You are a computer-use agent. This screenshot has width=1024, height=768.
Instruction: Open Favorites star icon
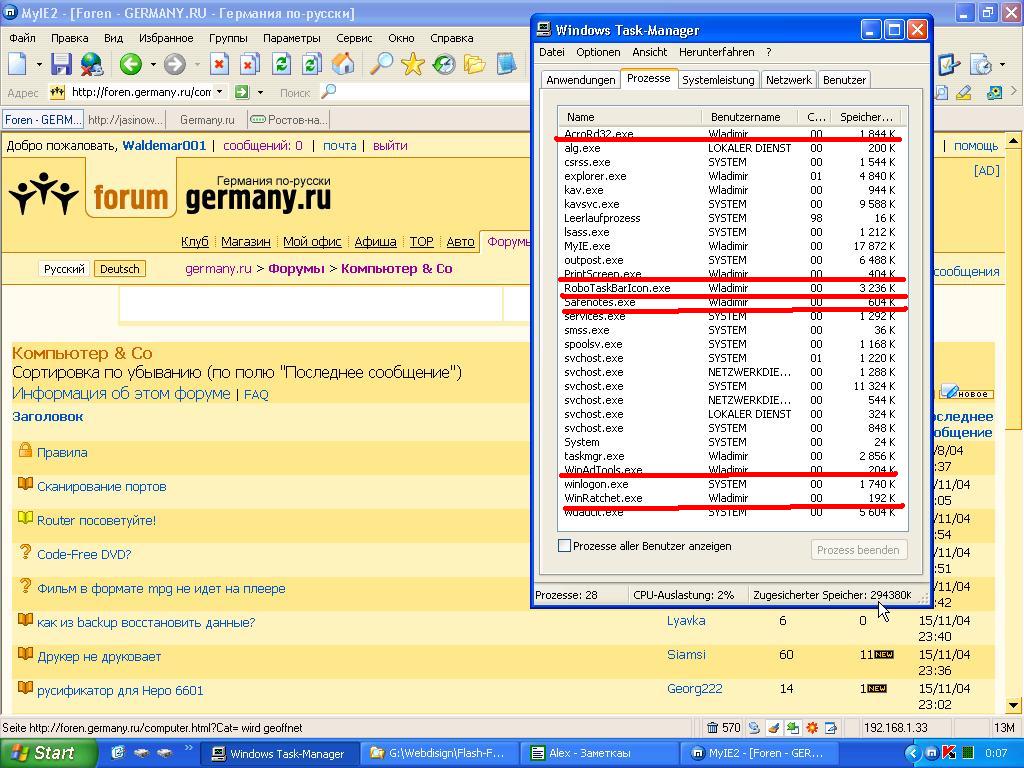pyautogui.click(x=413, y=64)
